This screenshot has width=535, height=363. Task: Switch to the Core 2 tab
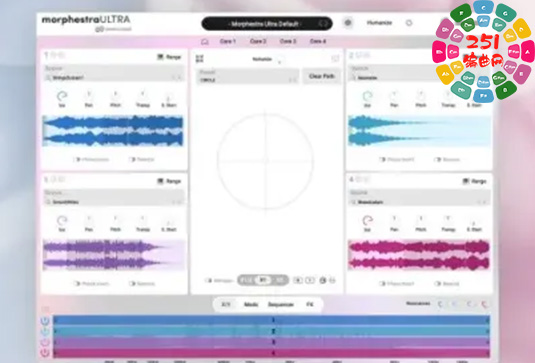point(258,41)
